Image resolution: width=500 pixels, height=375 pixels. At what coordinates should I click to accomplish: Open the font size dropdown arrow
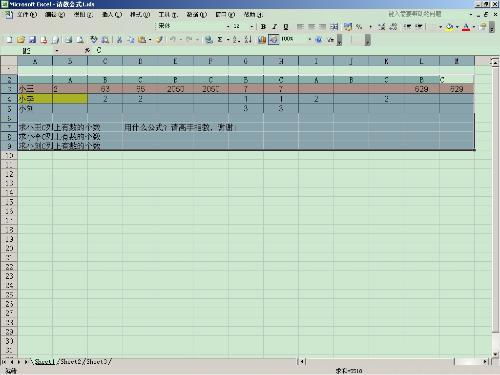pos(252,27)
